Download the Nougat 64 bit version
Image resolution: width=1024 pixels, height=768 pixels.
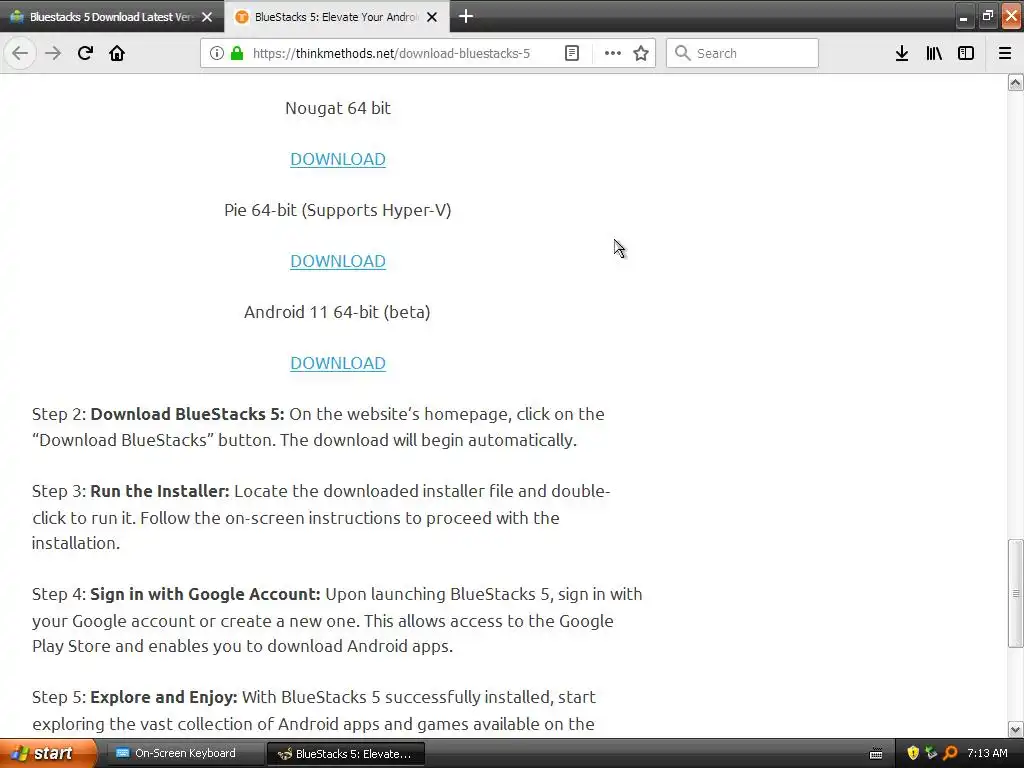pos(338,159)
